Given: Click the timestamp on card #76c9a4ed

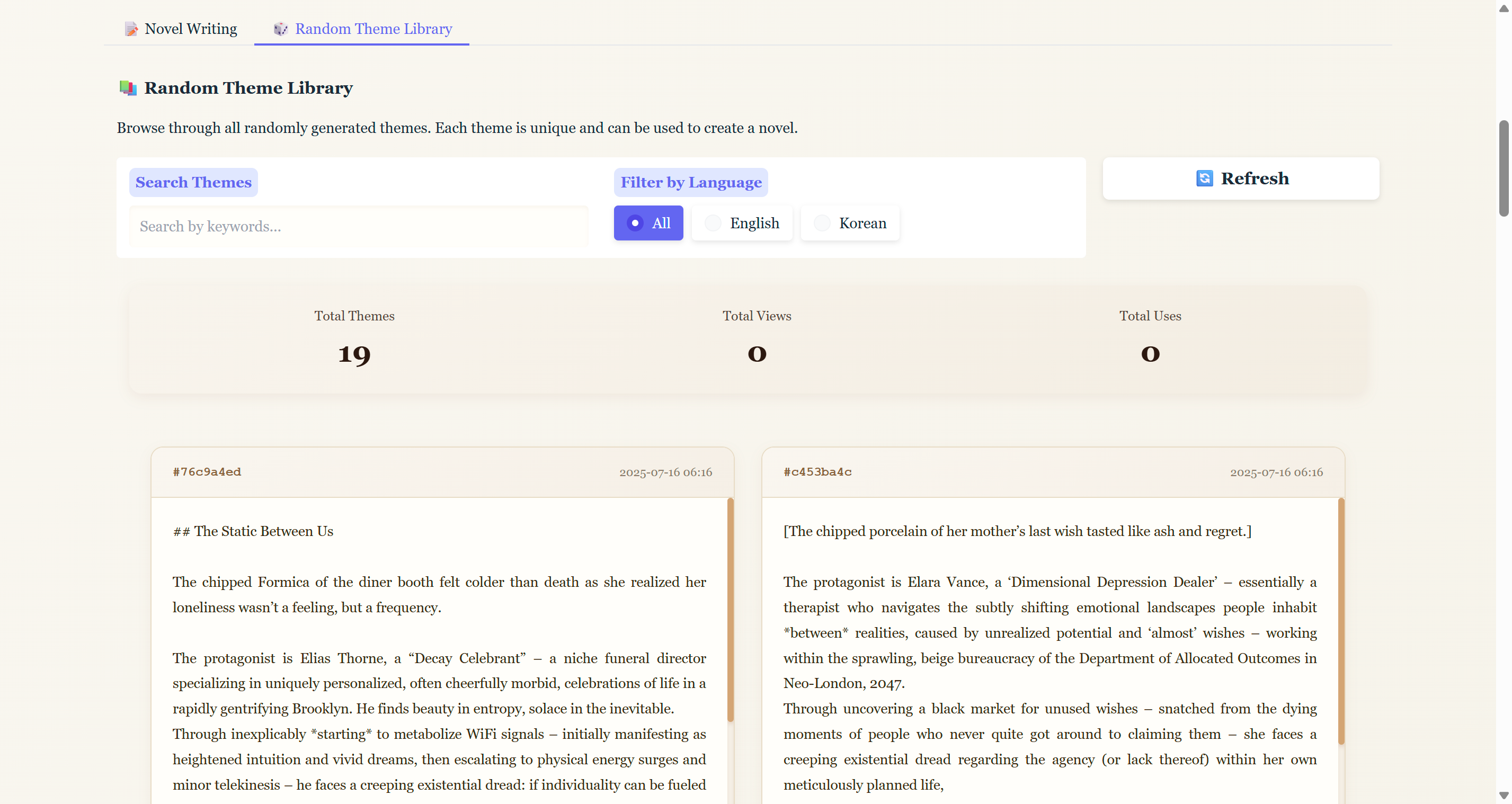Looking at the screenshot, I should coord(665,472).
